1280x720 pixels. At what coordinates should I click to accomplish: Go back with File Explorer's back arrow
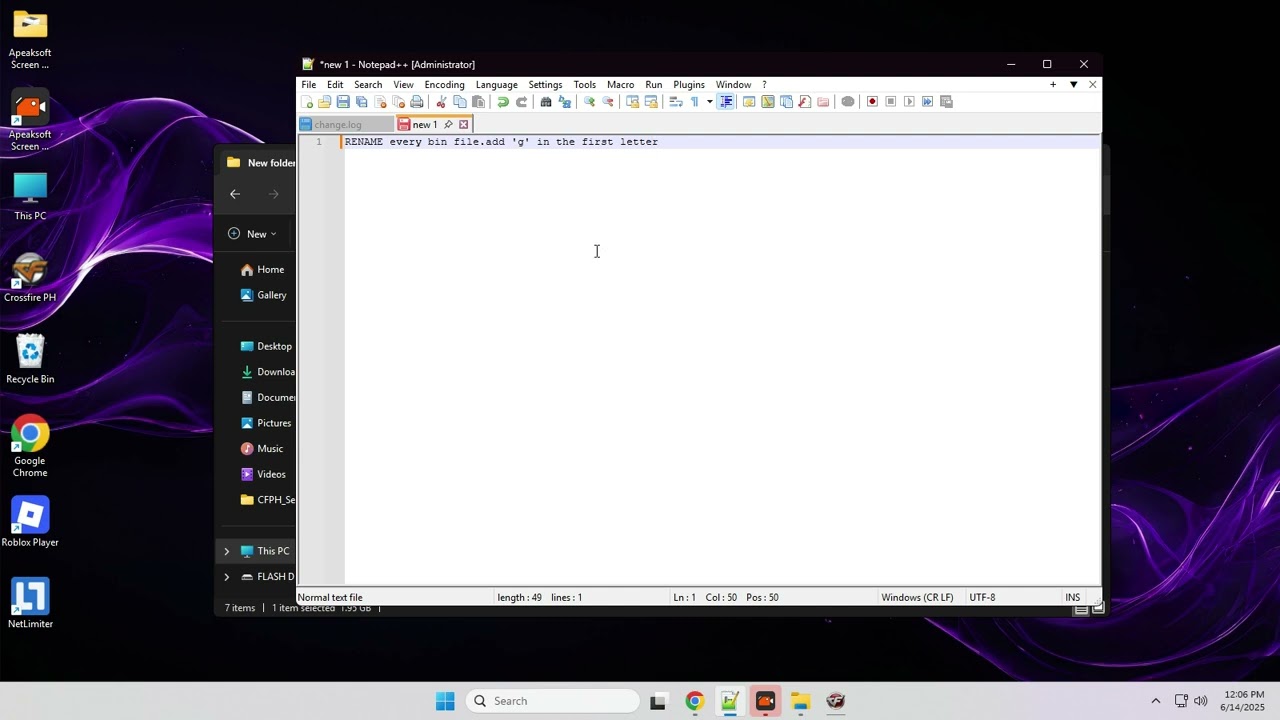point(235,194)
